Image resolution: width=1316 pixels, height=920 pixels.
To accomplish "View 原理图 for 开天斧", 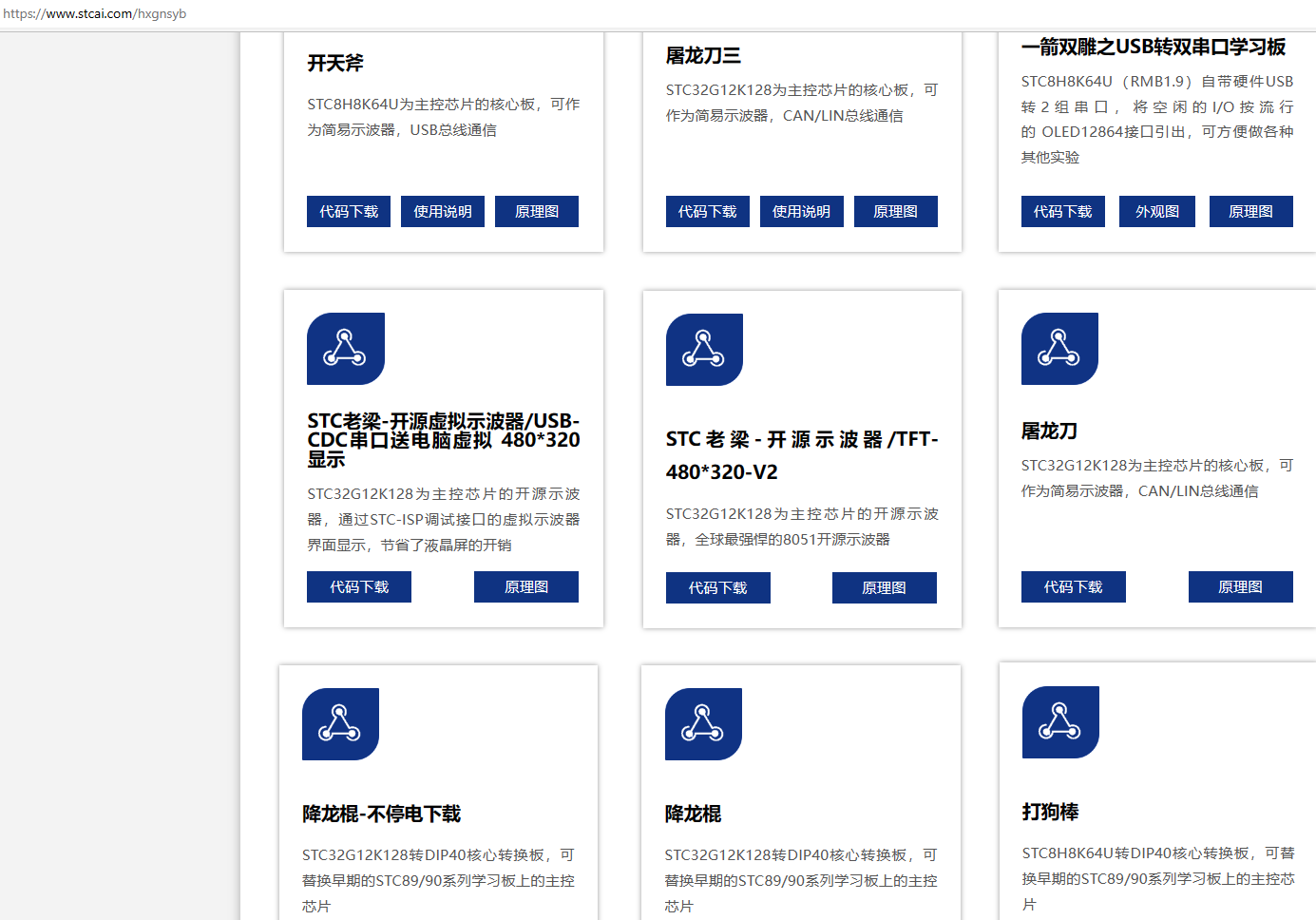I will point(537,212).
